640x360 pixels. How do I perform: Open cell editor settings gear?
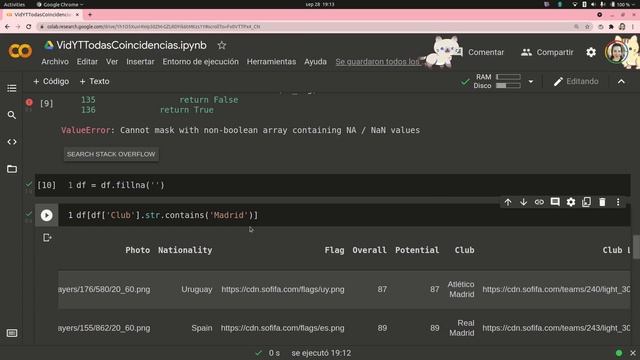click(571, 202)
